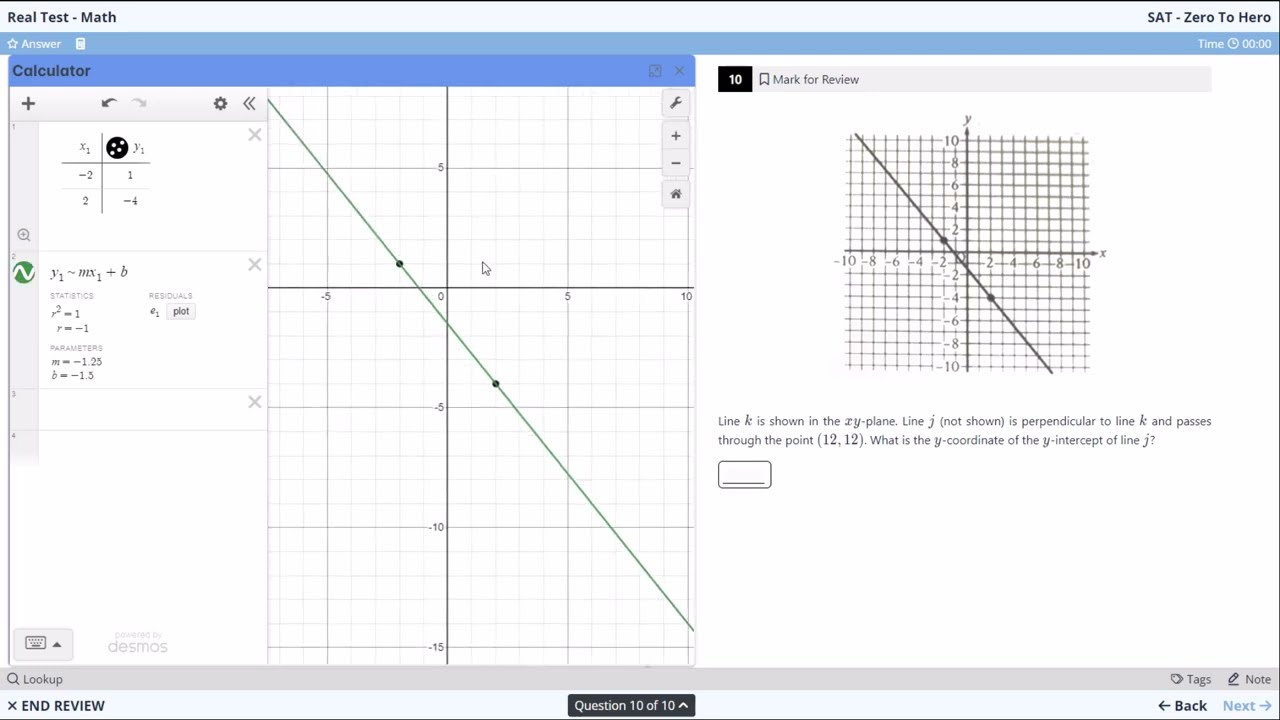This screenshot has width=1280, height=720.
Task: Add a Note to question
Action: pos(1249,679)
